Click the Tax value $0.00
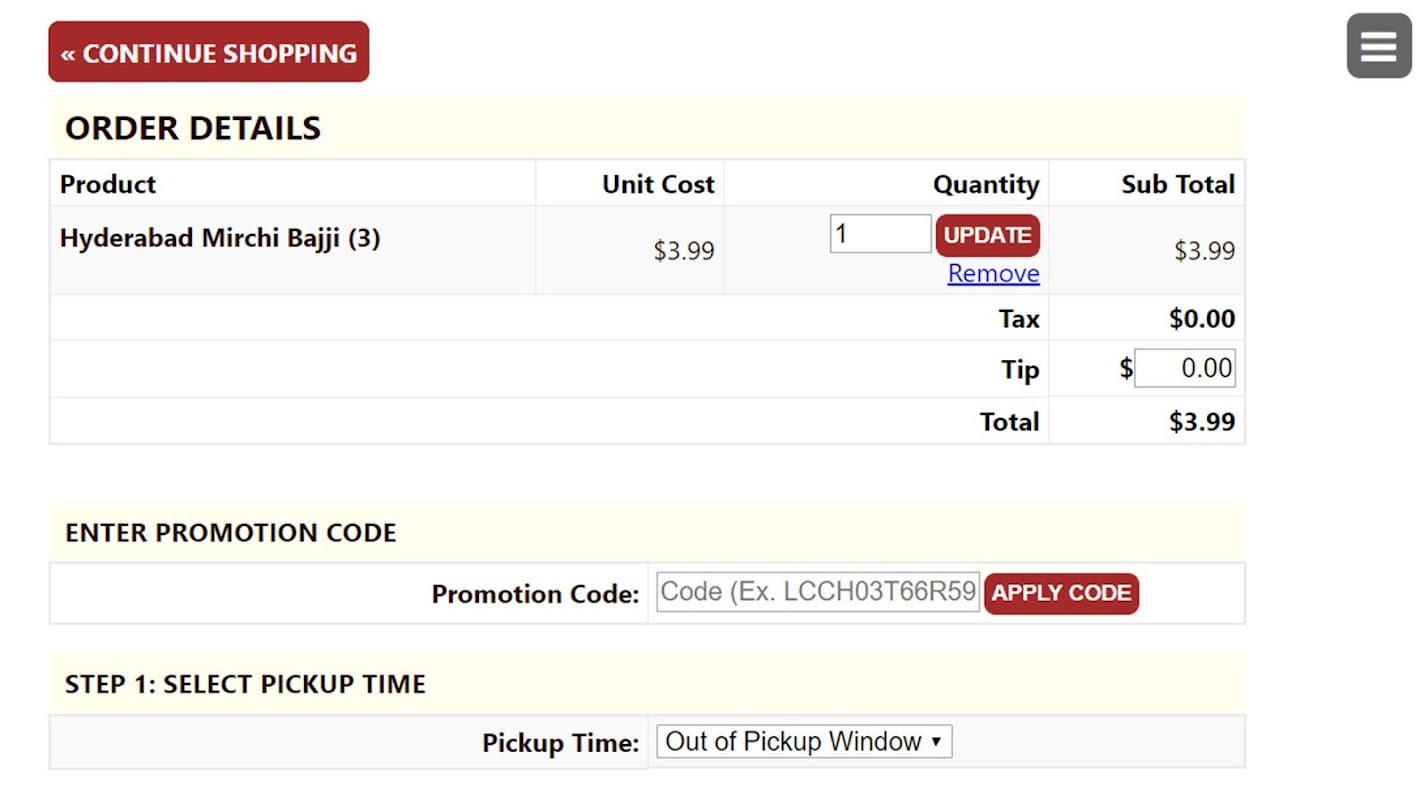 tap(1201, 319)
